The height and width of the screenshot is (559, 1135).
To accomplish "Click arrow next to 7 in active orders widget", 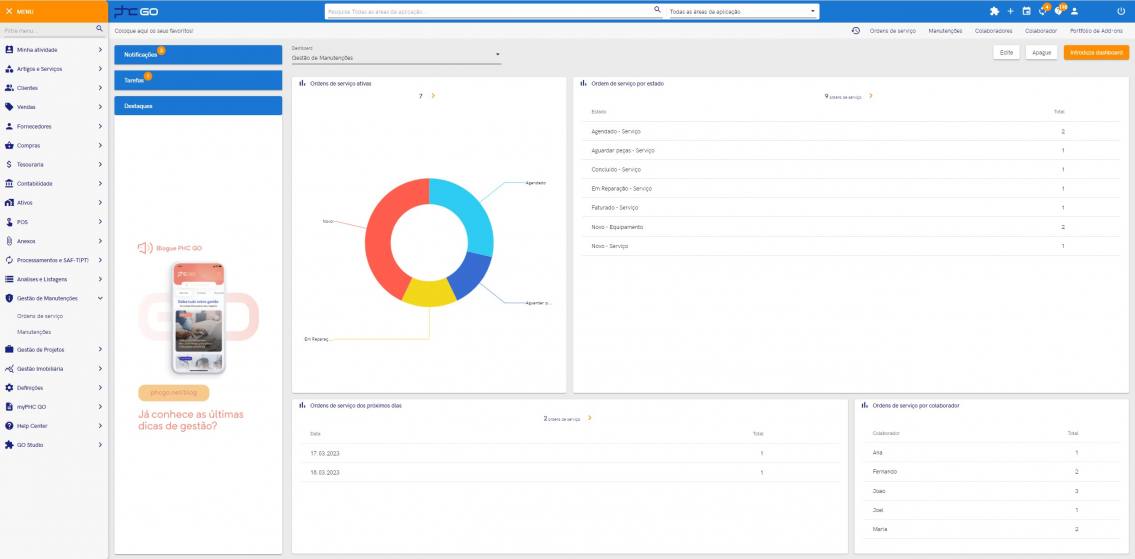I will 433,96.
